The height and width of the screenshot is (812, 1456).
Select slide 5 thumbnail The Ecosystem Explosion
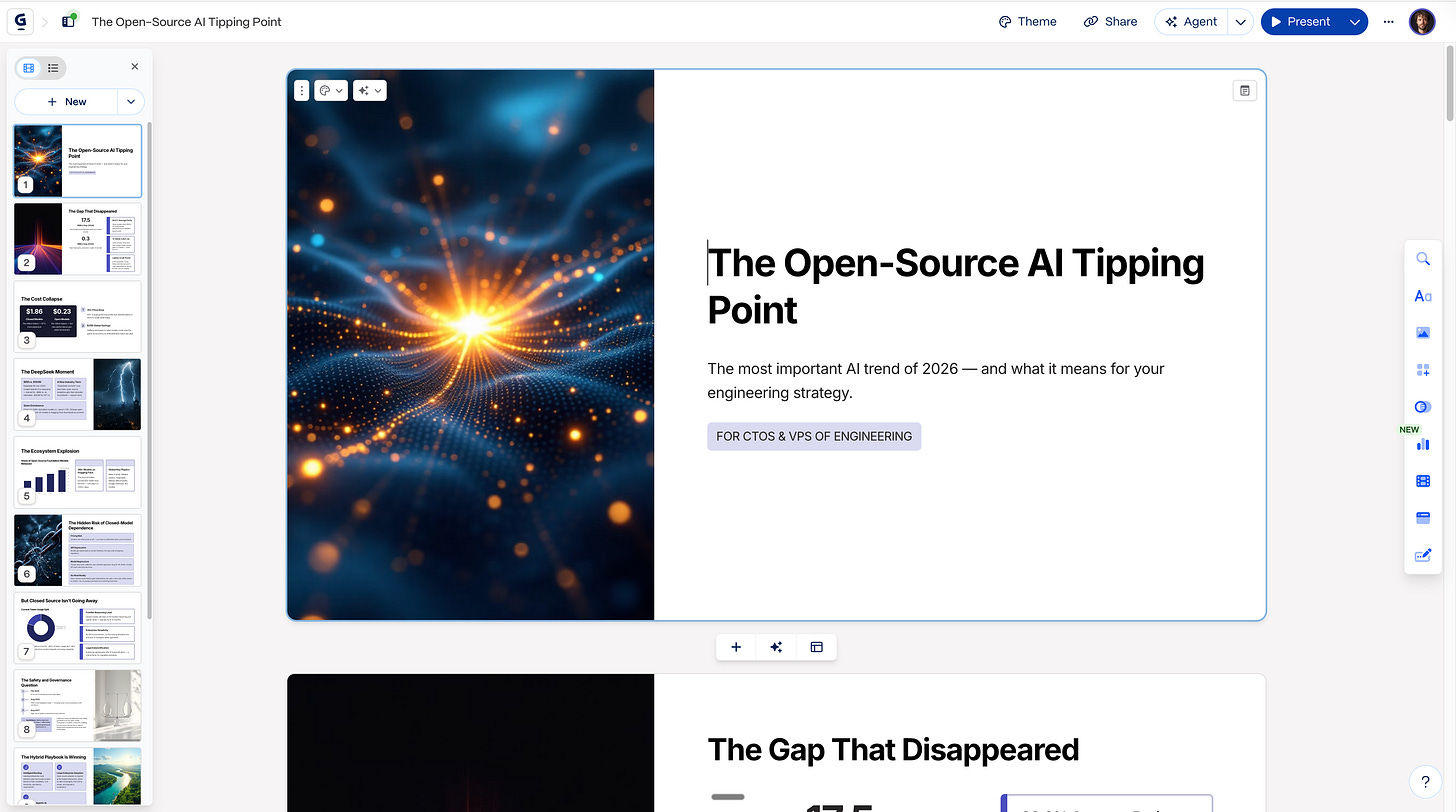pyautogui.click(x=77, y=472)
